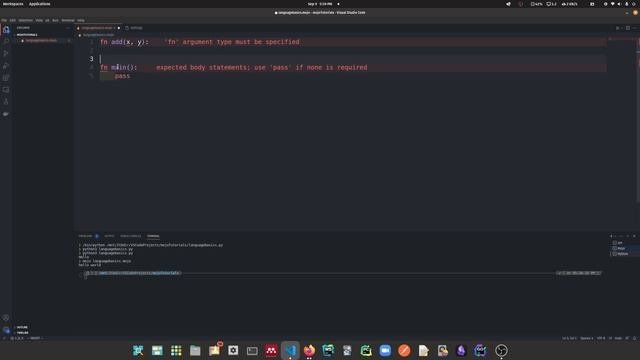Click the line and column indicator in status bar
Screen dimensions: 640x360
click(x=569, y=338)
